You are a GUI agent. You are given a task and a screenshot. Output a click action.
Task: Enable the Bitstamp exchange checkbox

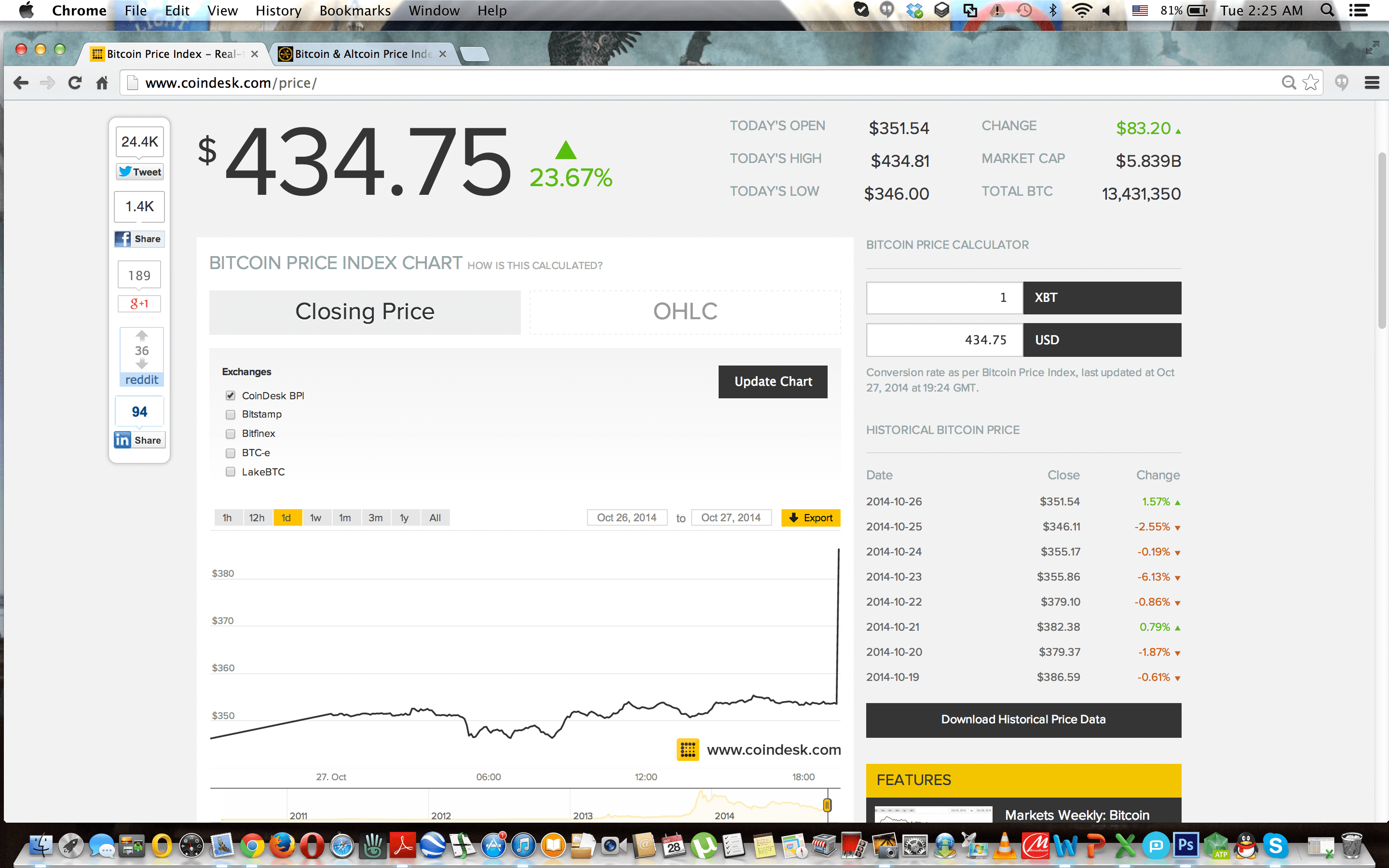point(230,415)
